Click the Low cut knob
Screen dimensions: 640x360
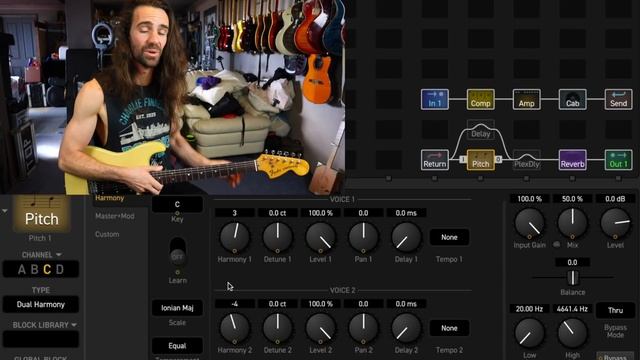pyautogui.click(x=529, y=333)
